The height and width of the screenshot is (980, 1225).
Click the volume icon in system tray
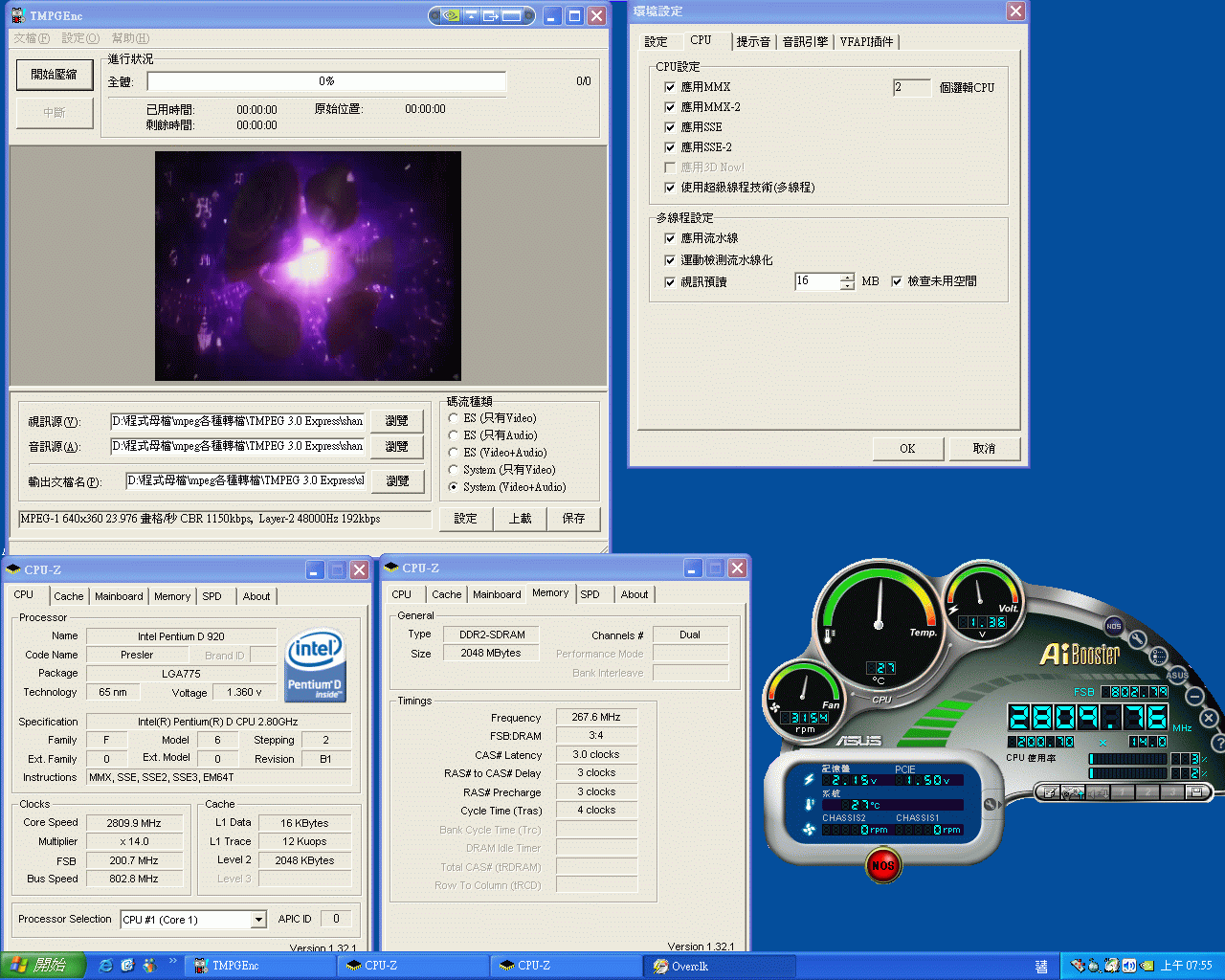tap(1128, 966)
